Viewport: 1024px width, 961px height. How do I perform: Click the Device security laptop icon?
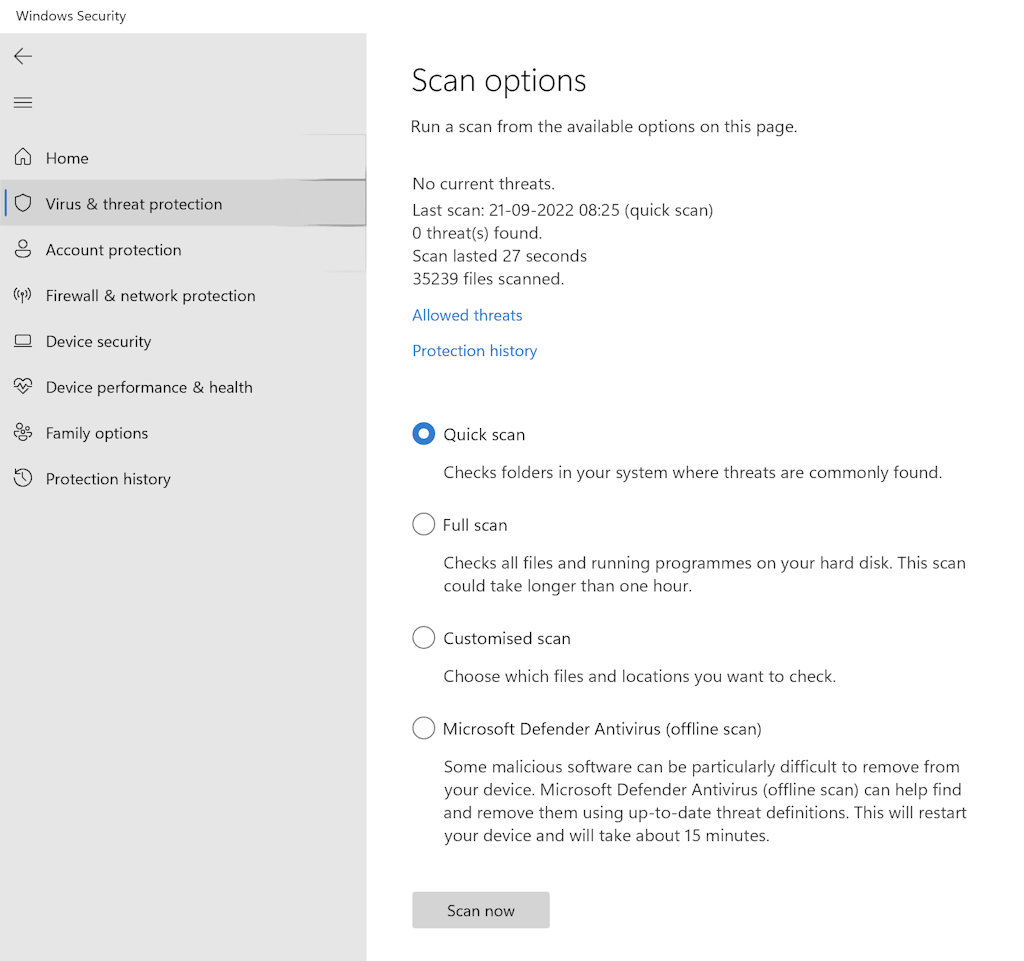[x=23, y=341]
